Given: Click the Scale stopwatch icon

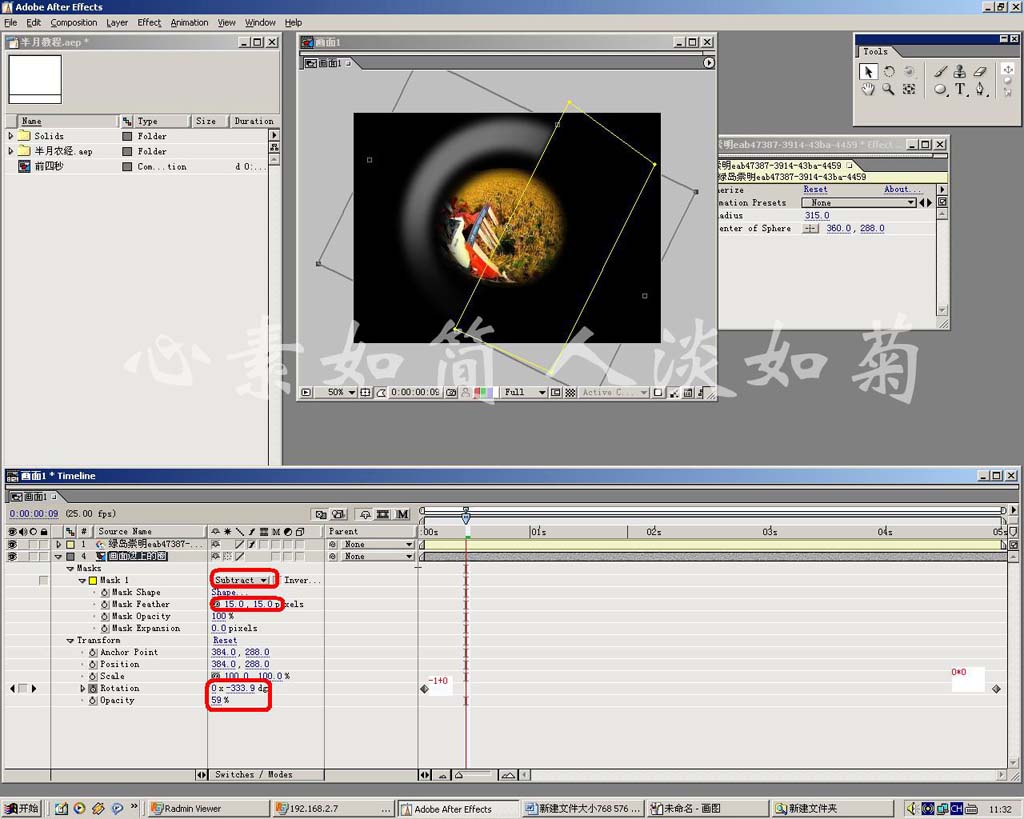Looking at the screenshot, I should click(x=93, y=676).
